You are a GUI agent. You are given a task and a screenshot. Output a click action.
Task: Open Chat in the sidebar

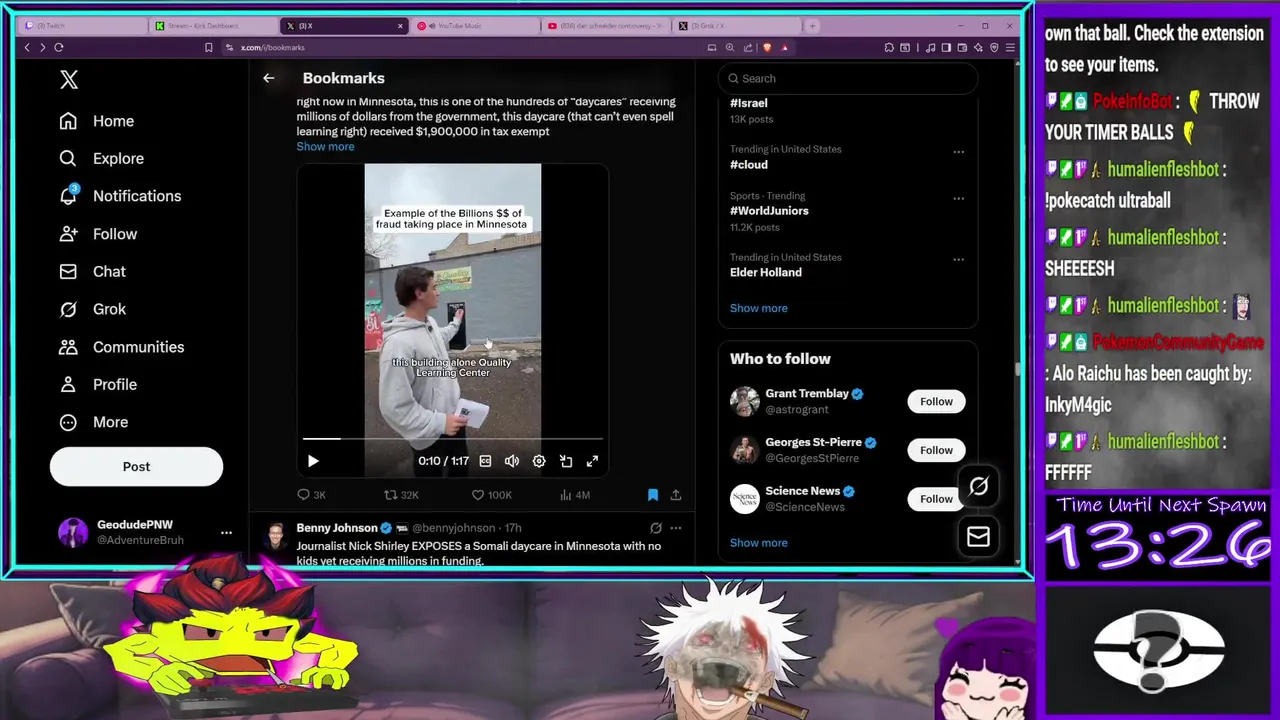coord(92,272)
